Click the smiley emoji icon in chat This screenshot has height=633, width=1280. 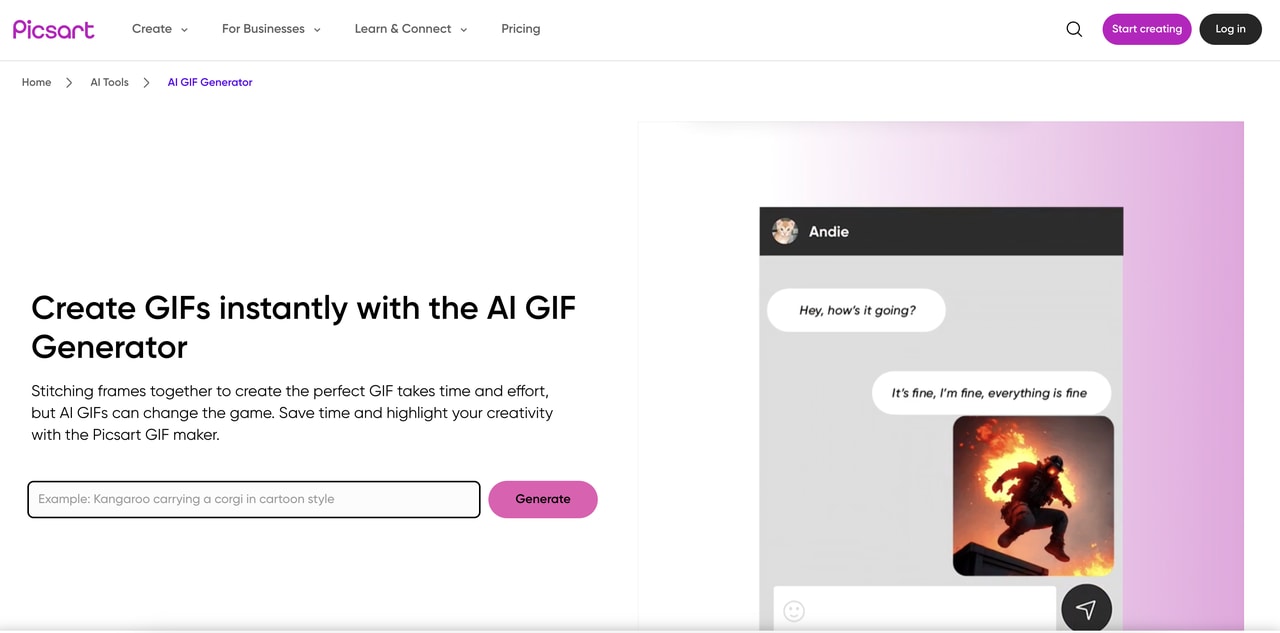tap(794, 611)
